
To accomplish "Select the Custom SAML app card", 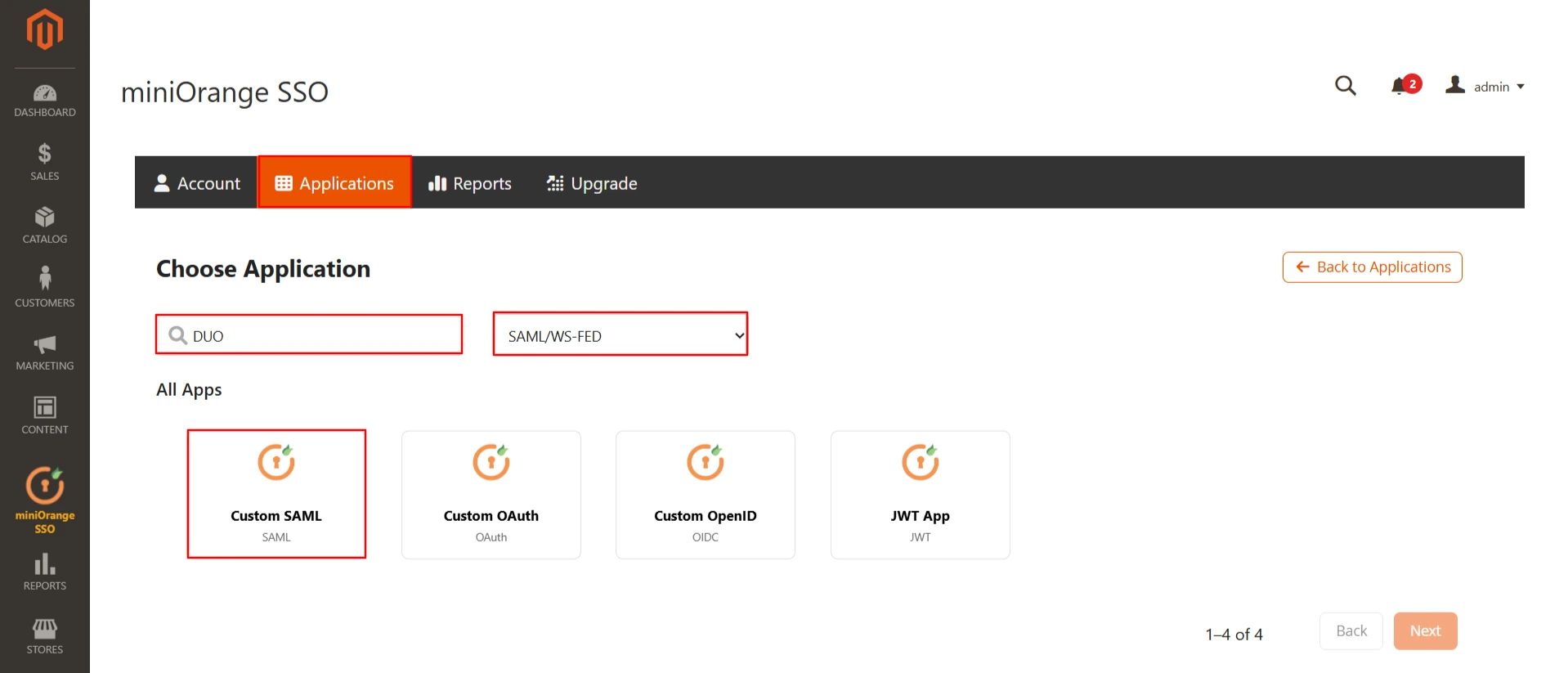I will [x=276, y=495].
